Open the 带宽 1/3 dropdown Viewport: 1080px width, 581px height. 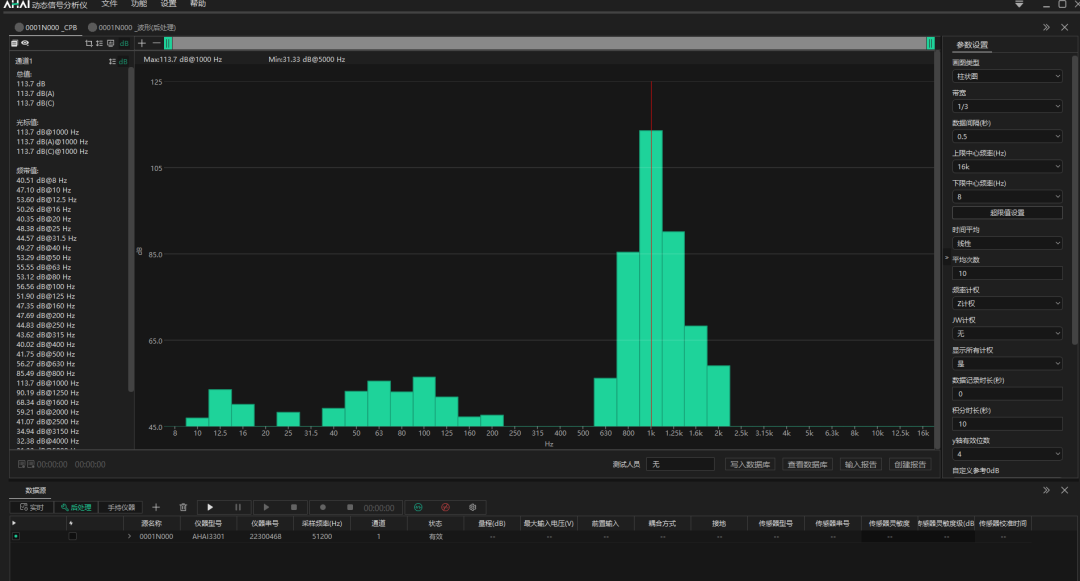pos(1007,107)
